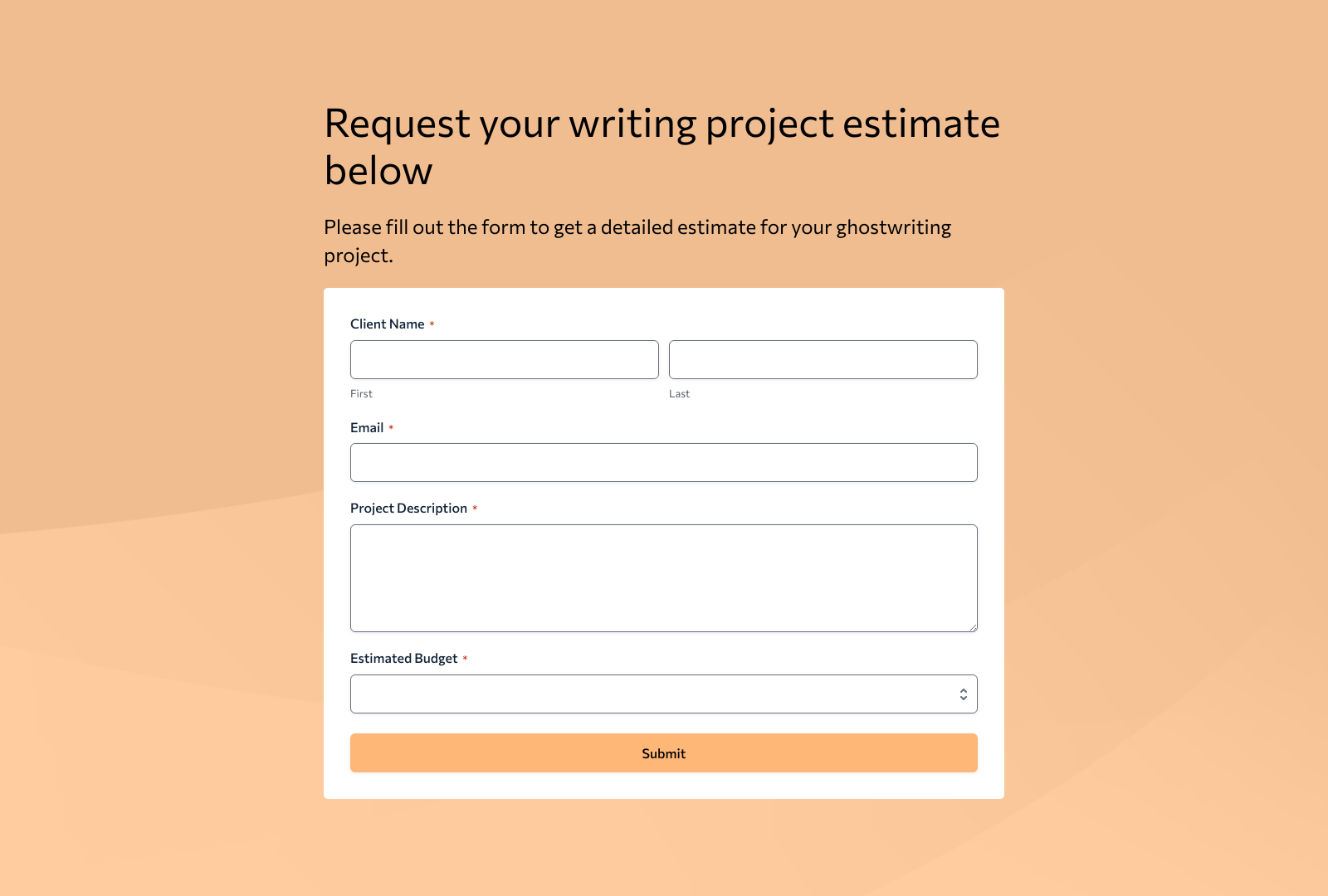Click the 'Last' helper text under the name field
1328x896 pixels.
point(679,393)
